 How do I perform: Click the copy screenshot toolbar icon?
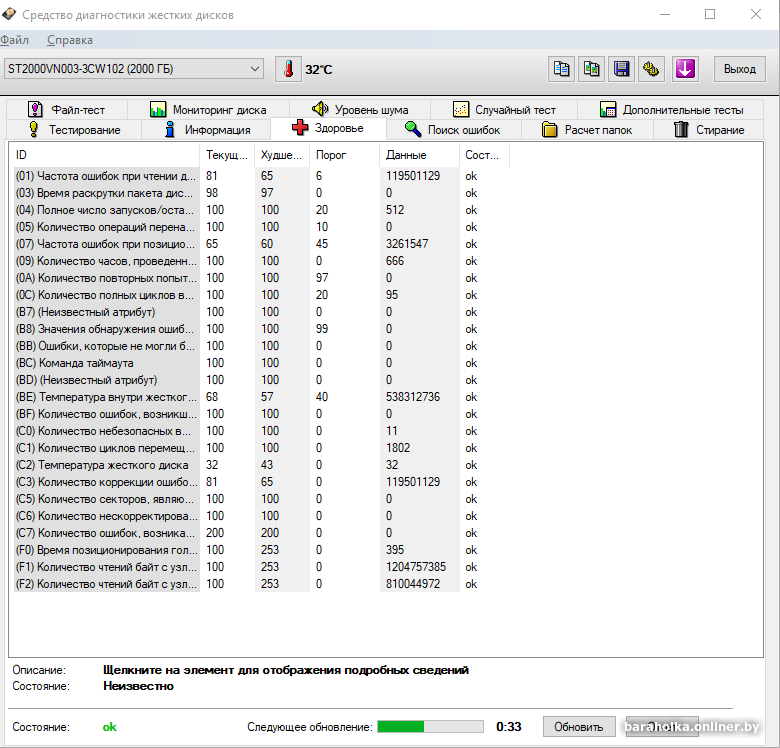(592, 69)
